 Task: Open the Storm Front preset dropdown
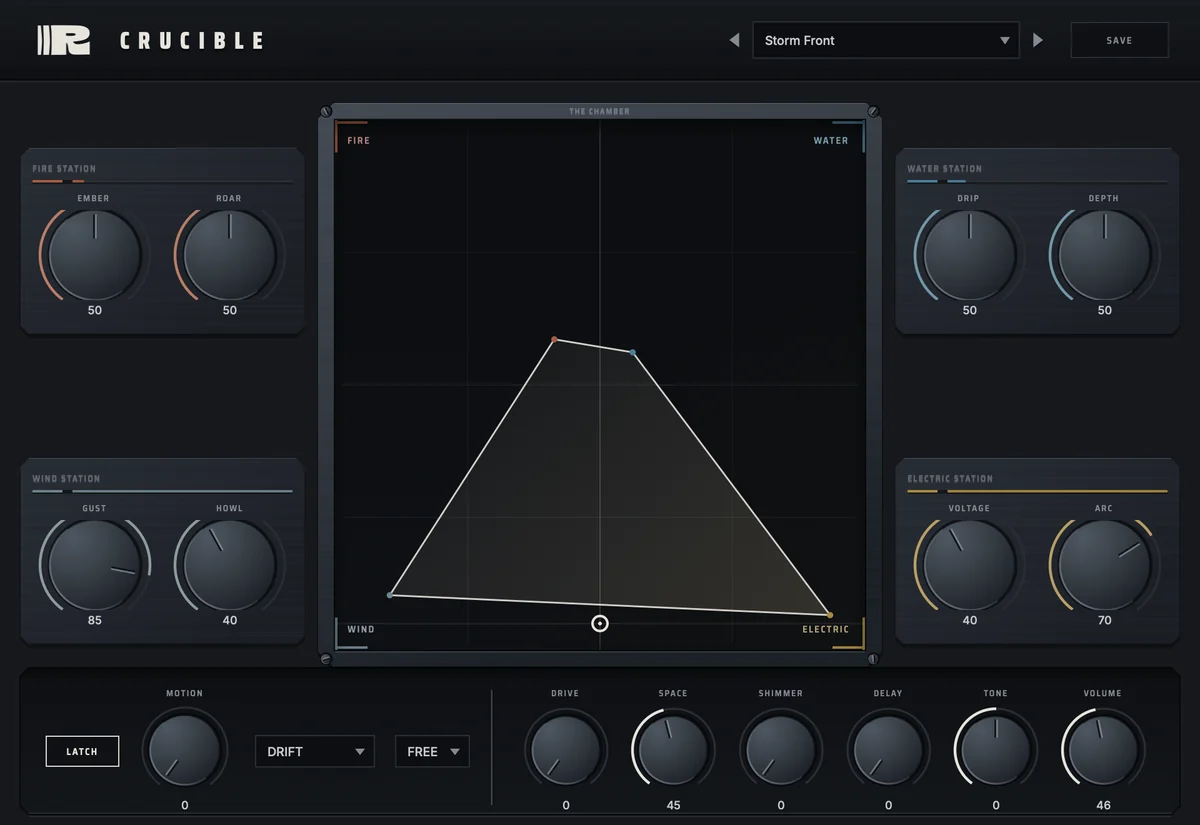[x=886, y=40]
